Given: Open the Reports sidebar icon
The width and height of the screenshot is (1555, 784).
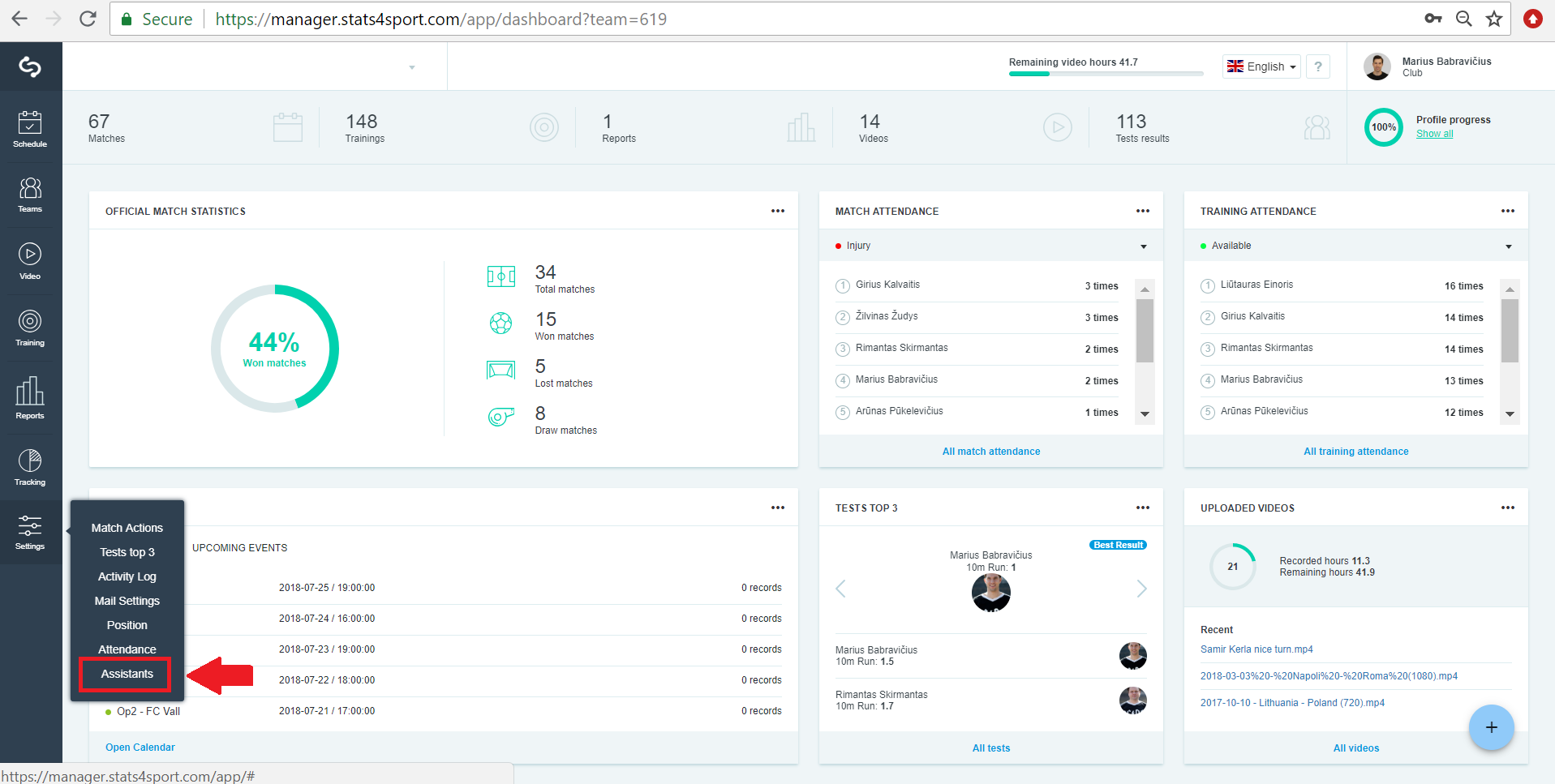Looking at the screenshot, I should (x=30, y=397).
